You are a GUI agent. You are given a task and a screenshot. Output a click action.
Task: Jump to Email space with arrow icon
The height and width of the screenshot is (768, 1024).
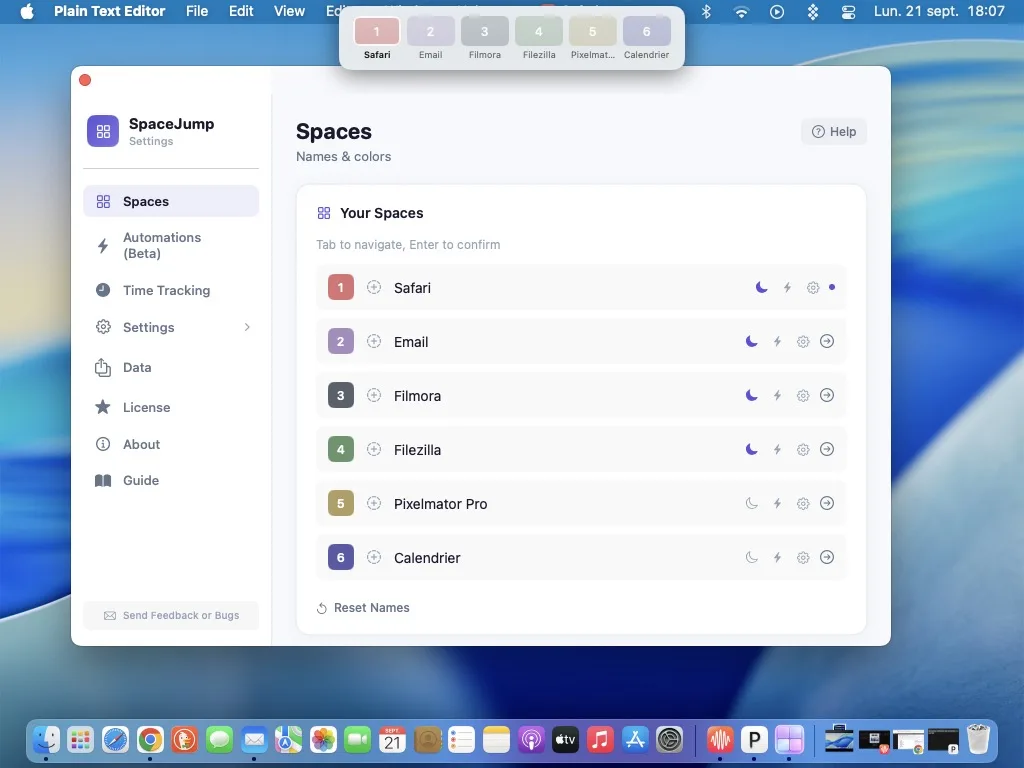[x=827, y=341]
